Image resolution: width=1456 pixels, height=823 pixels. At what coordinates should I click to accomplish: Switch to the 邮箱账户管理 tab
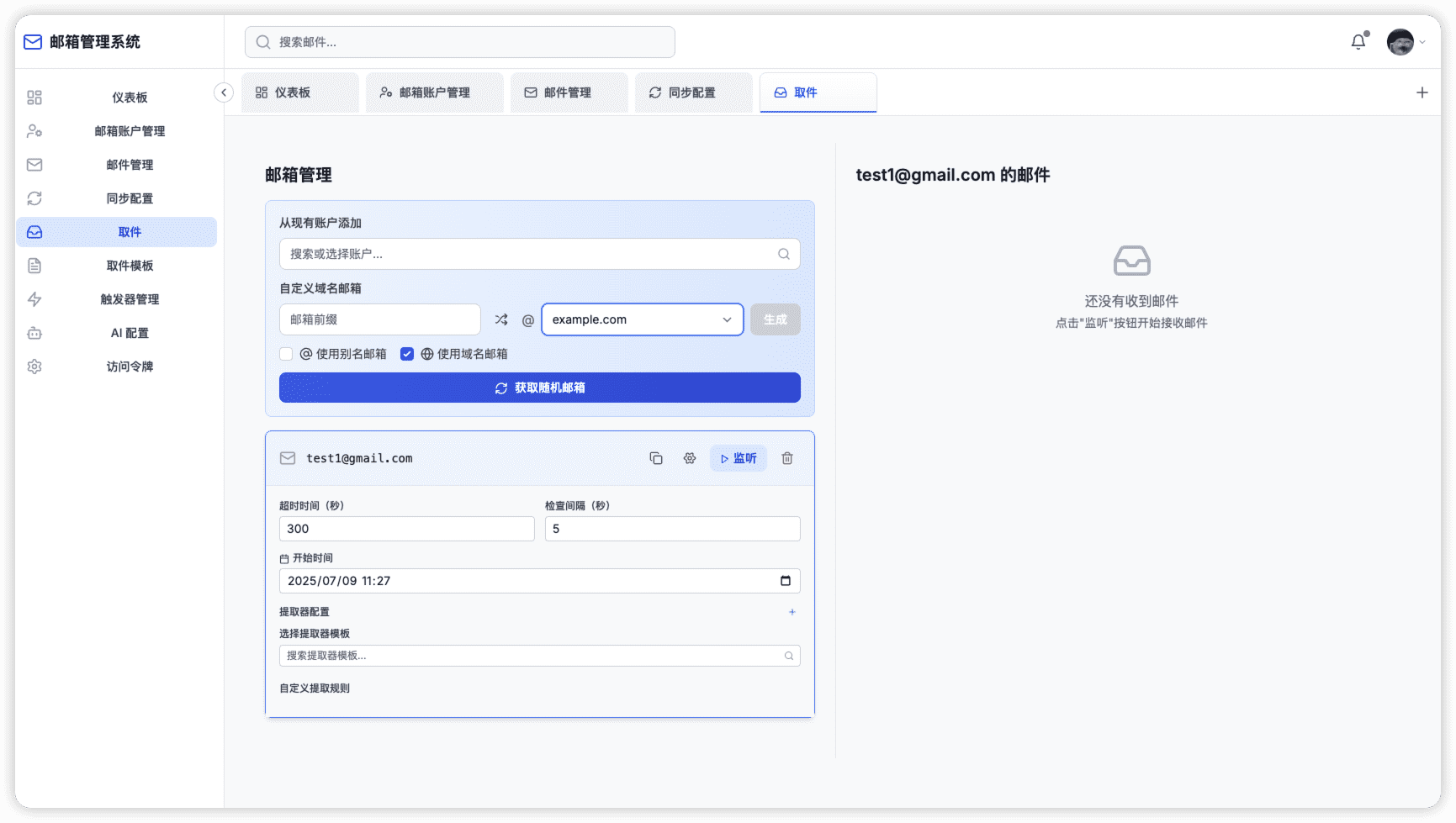[435, 92]
